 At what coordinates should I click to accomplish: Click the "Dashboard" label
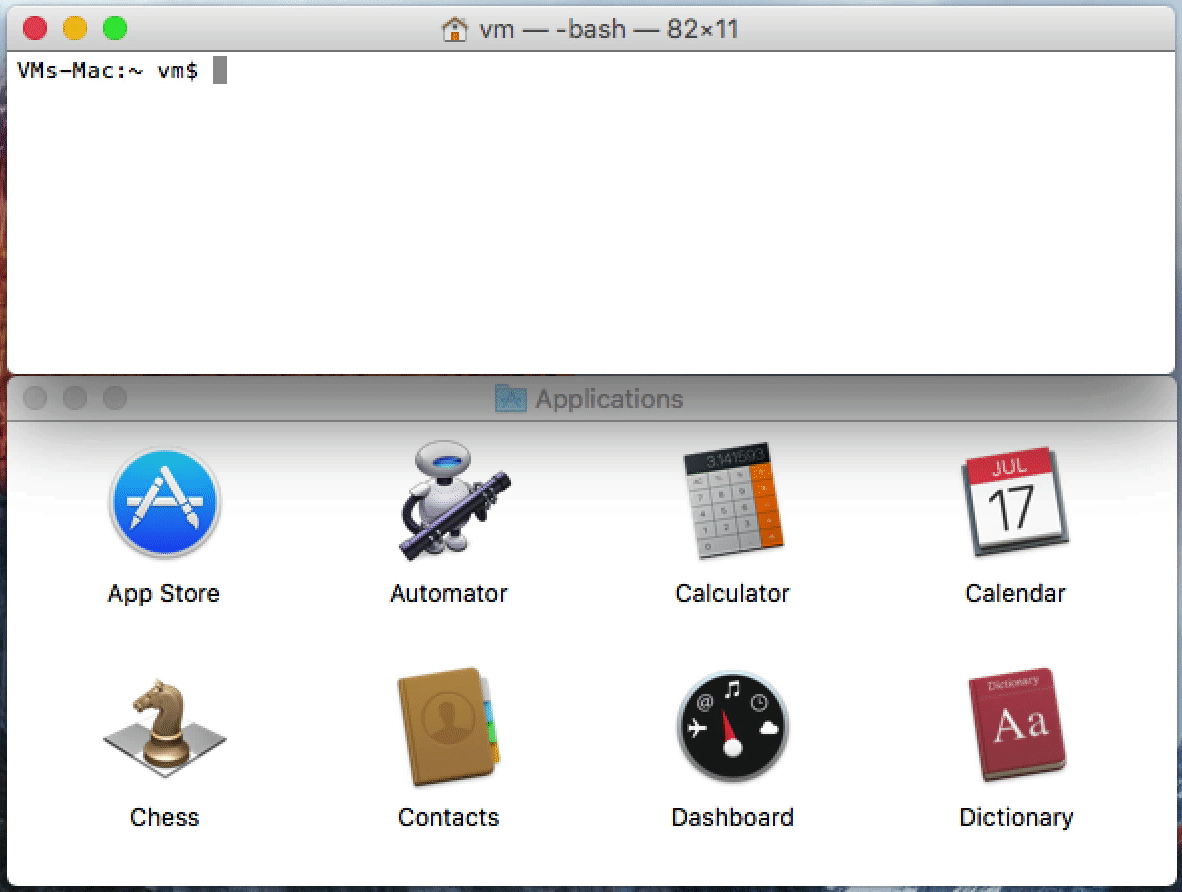733,817
